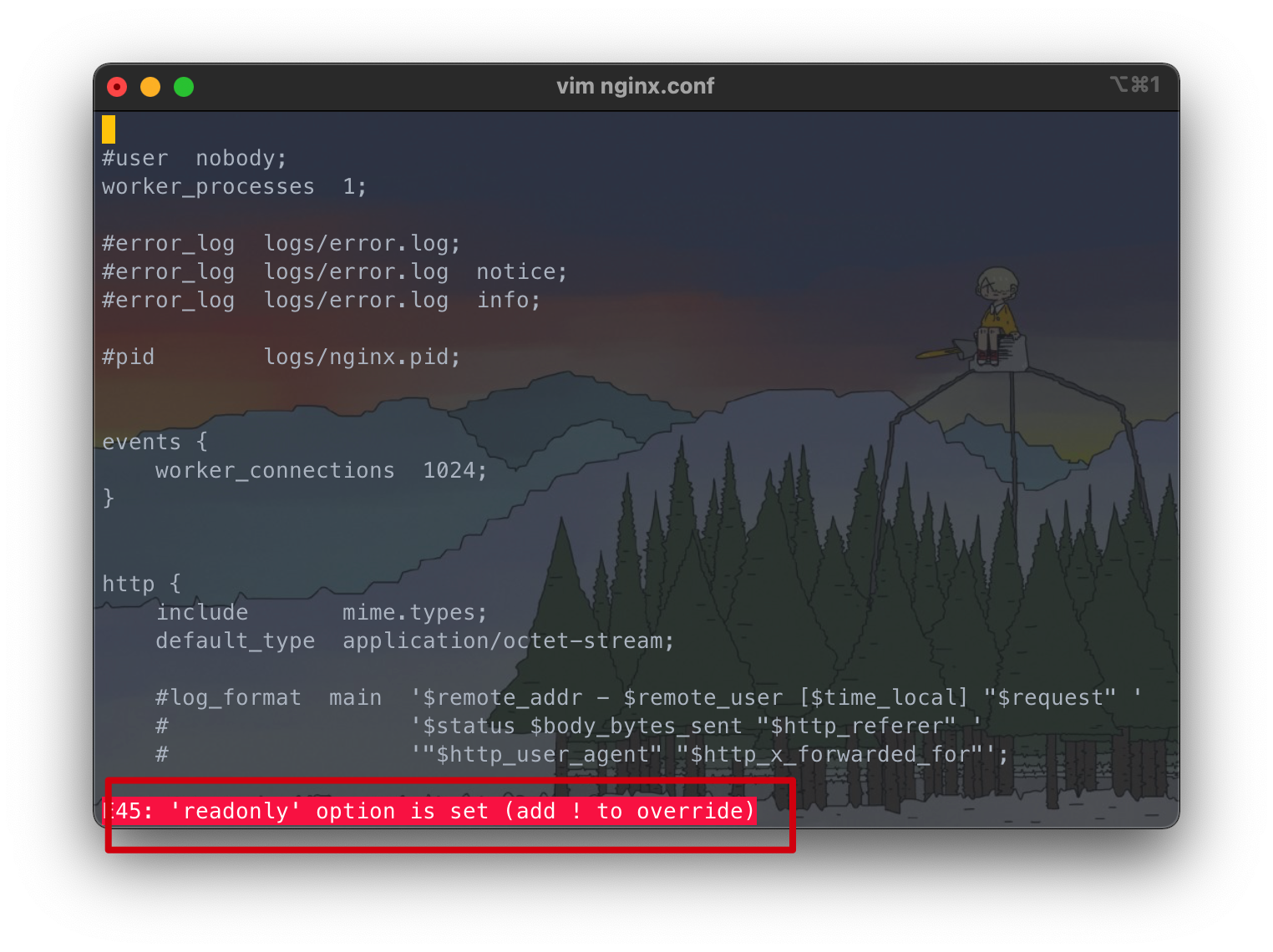Click the 'vim nginx.conf' window title

[636, 86]
